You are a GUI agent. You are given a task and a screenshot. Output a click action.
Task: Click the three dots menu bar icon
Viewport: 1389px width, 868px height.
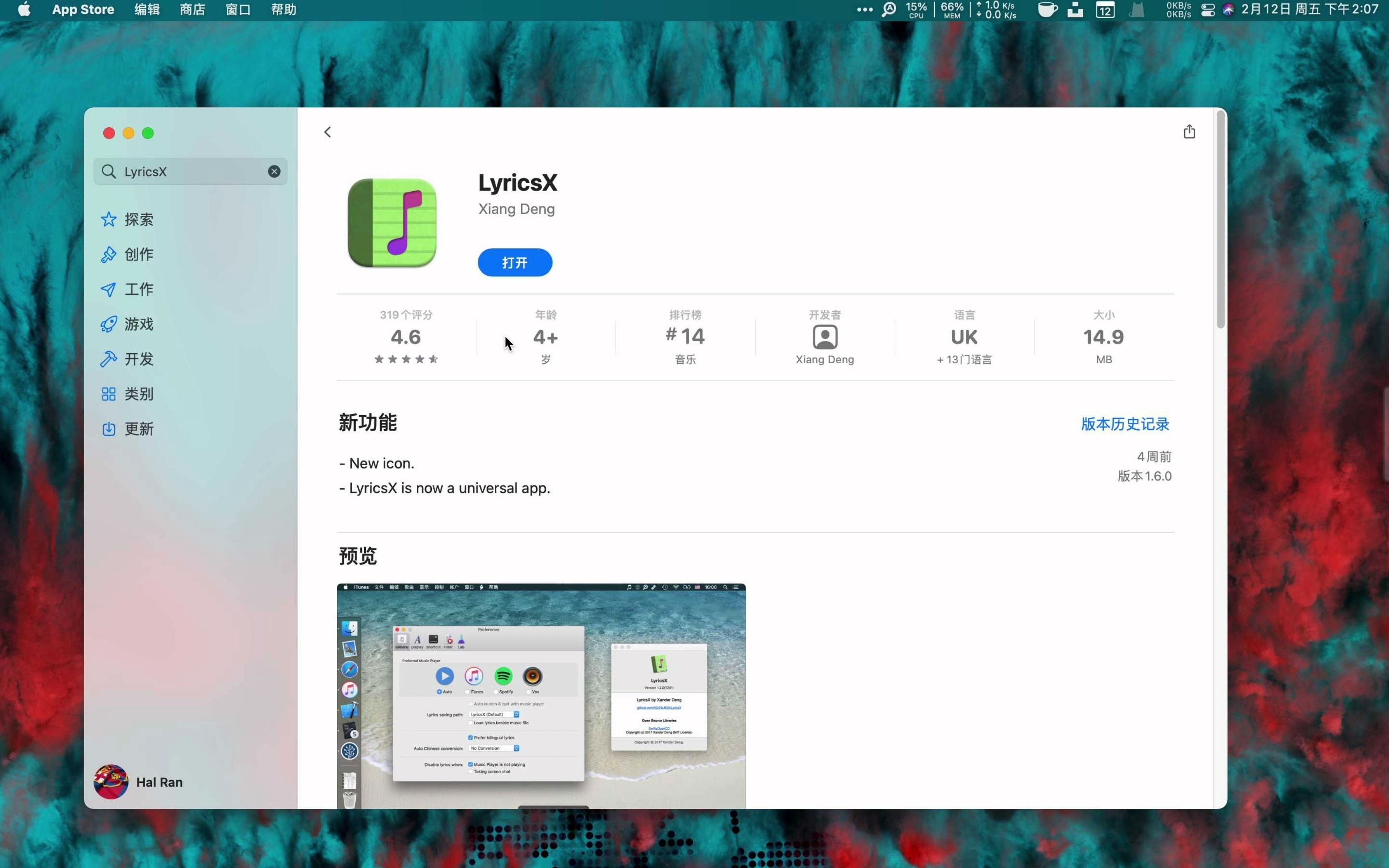click(865, 10)
